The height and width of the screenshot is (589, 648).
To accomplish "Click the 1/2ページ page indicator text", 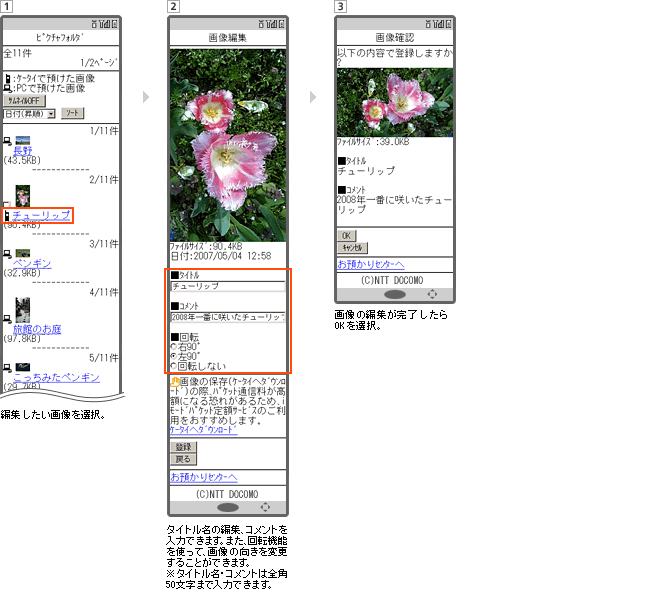I will click(99, 63).
